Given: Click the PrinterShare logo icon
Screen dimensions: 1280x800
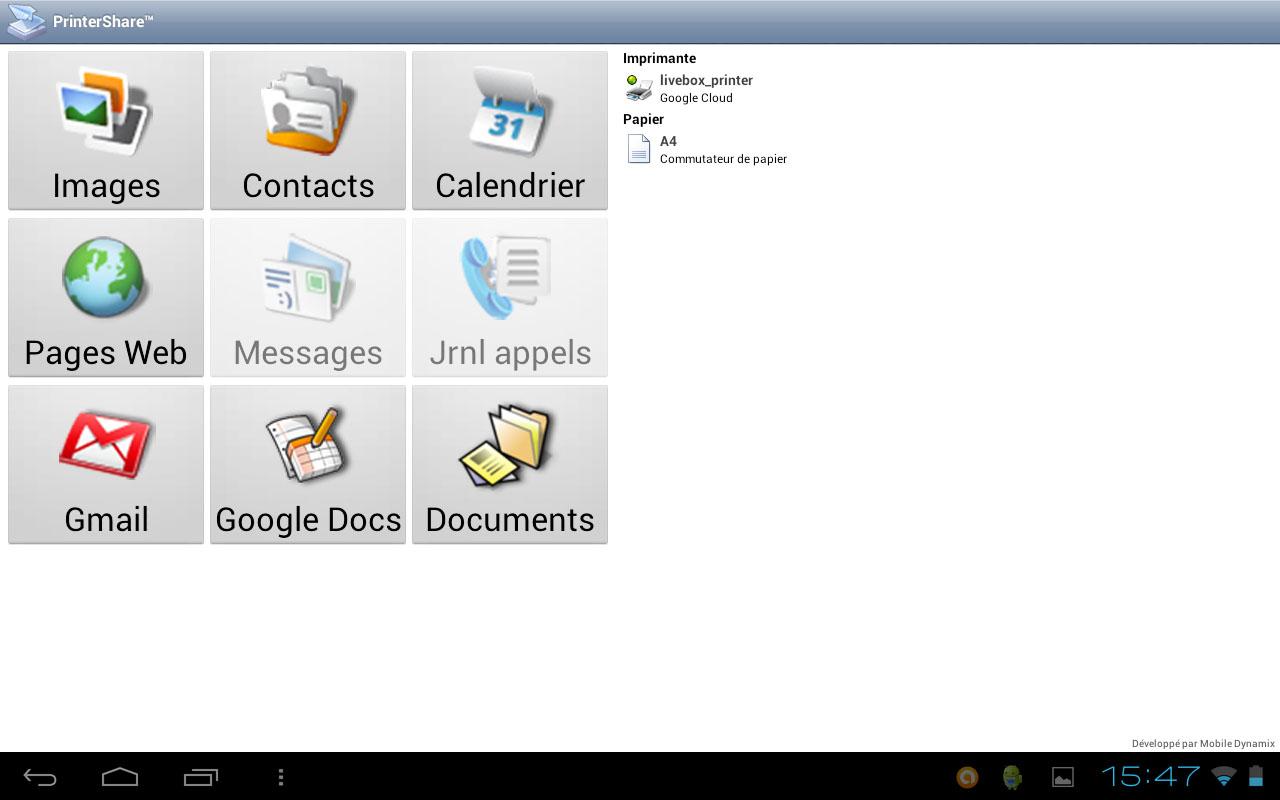Looking at the screenshot, I should pos(26,21).
